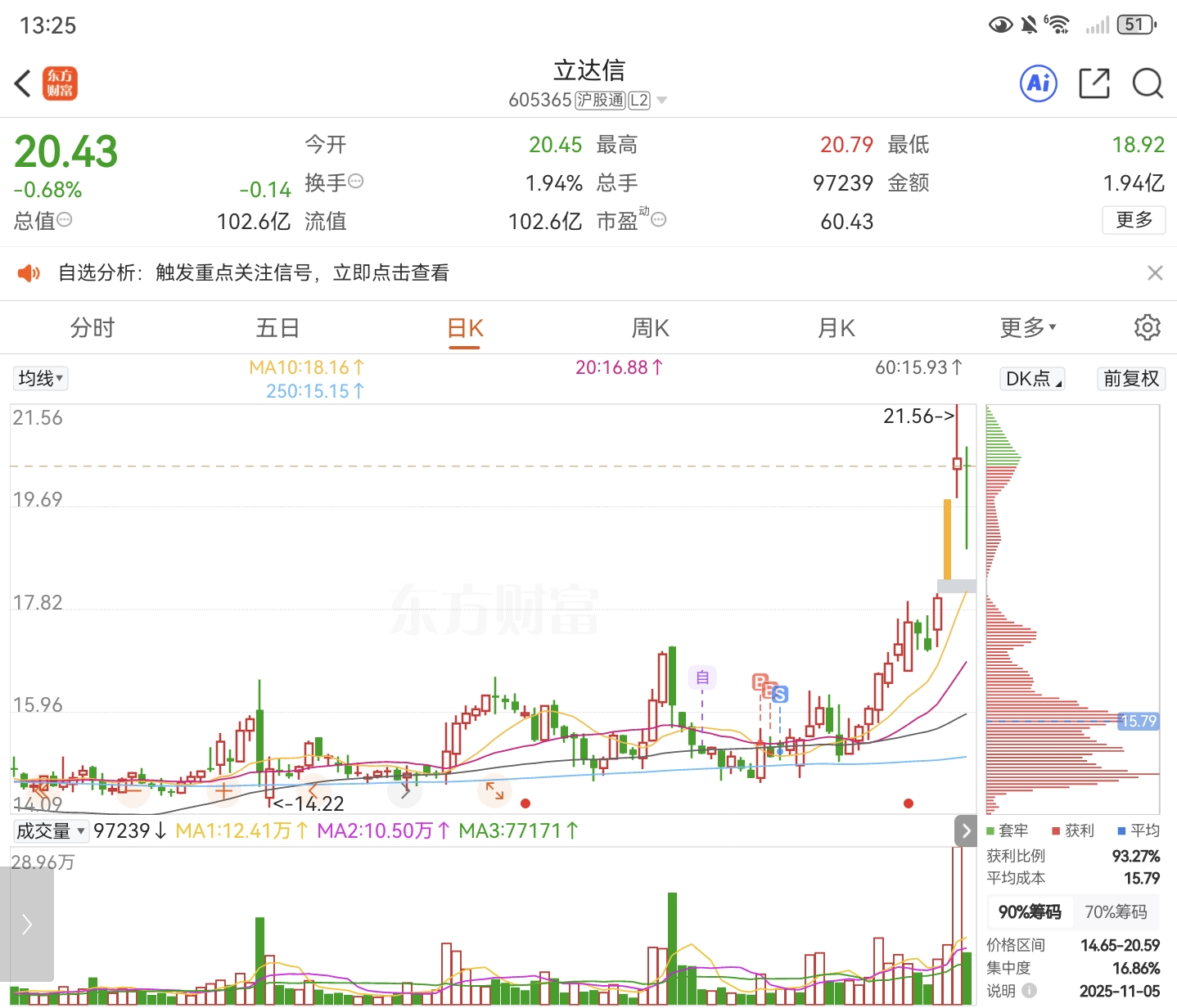The width and height of the screenshot is (1177, 1008).
Task: Tap 获利 red legend swatch
Action: tap(1056, 830)
